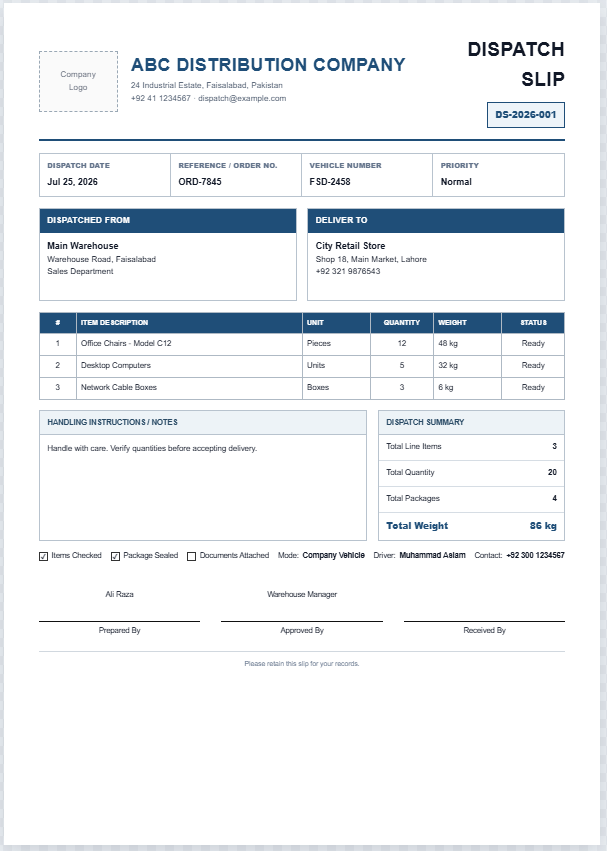Click the 32 kg weight cell
Viewport: 607px width, 851px height.
467,366
